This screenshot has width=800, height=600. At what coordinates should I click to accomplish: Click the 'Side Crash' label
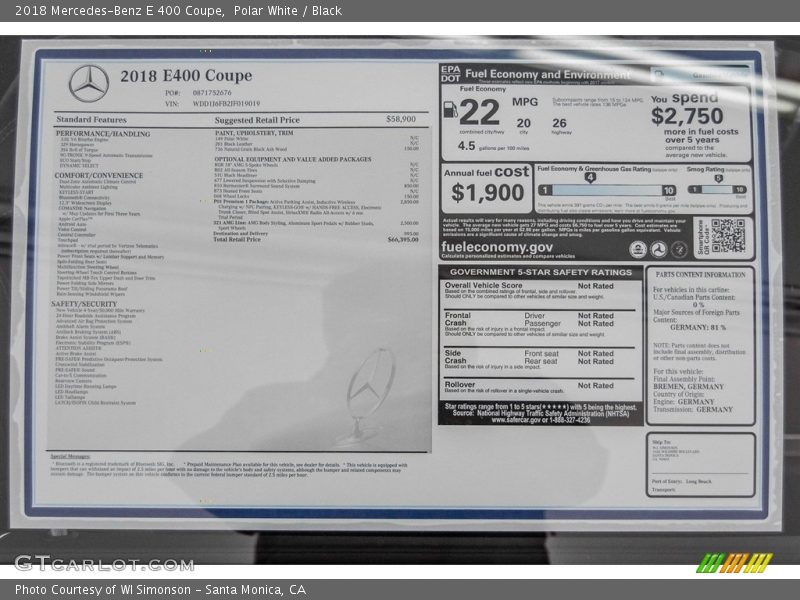coord(455,357)
